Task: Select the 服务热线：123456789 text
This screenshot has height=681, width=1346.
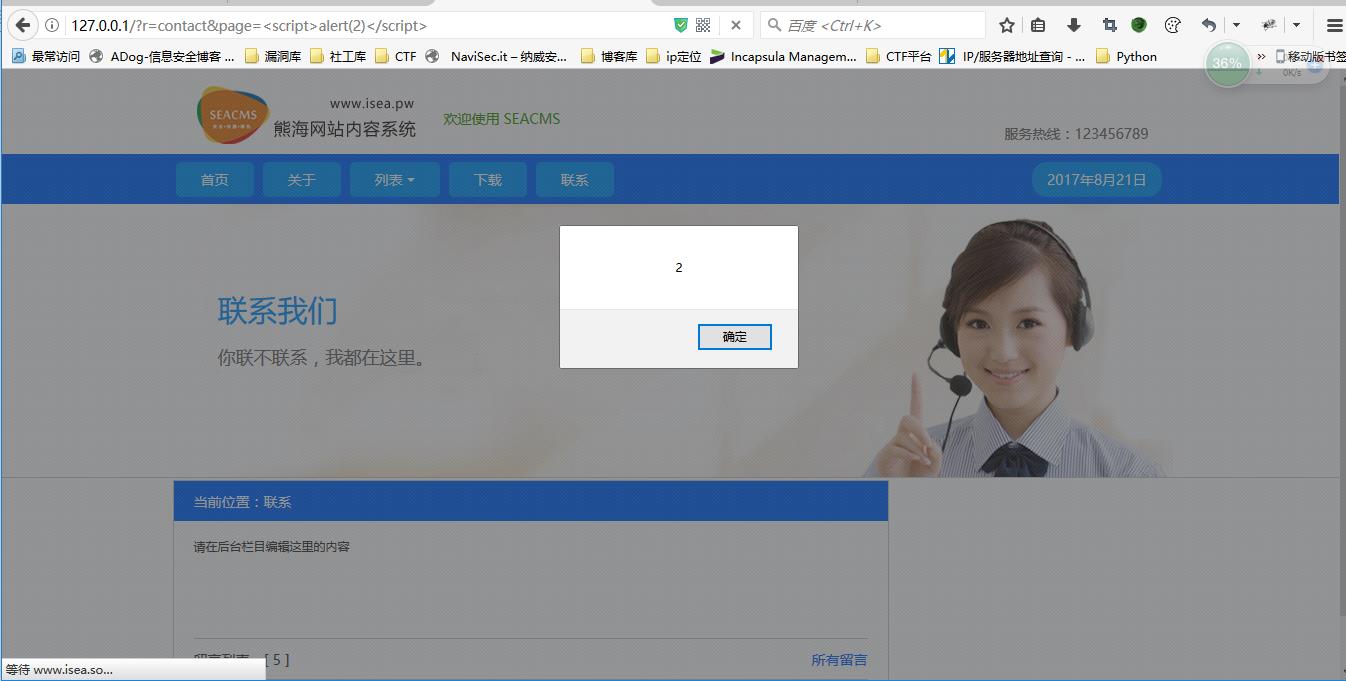Action: pos(1076,134)
